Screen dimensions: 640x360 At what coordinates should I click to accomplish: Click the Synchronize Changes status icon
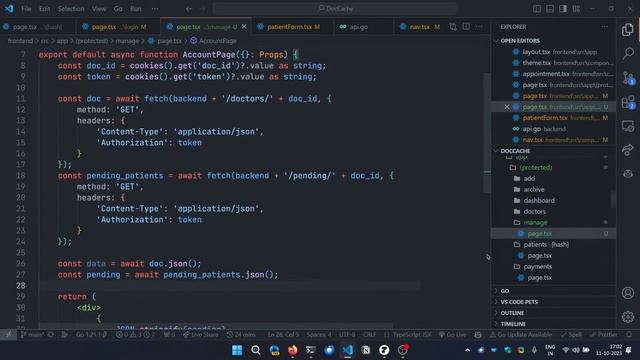pos(51,335)
